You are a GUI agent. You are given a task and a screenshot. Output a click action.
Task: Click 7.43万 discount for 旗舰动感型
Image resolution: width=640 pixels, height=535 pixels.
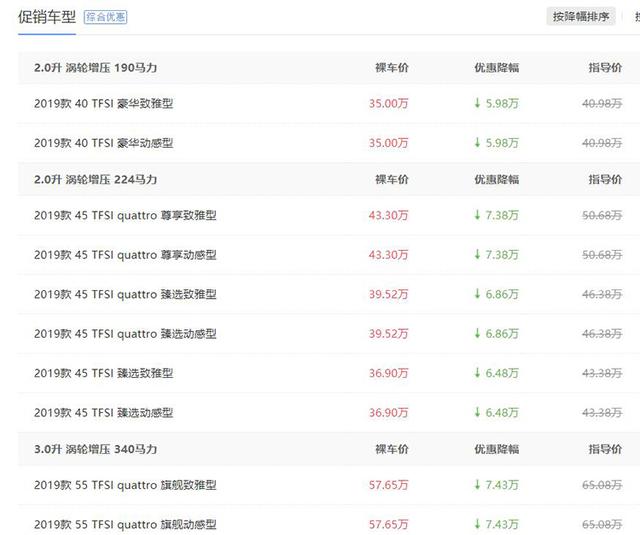click(x=496, y=524)
